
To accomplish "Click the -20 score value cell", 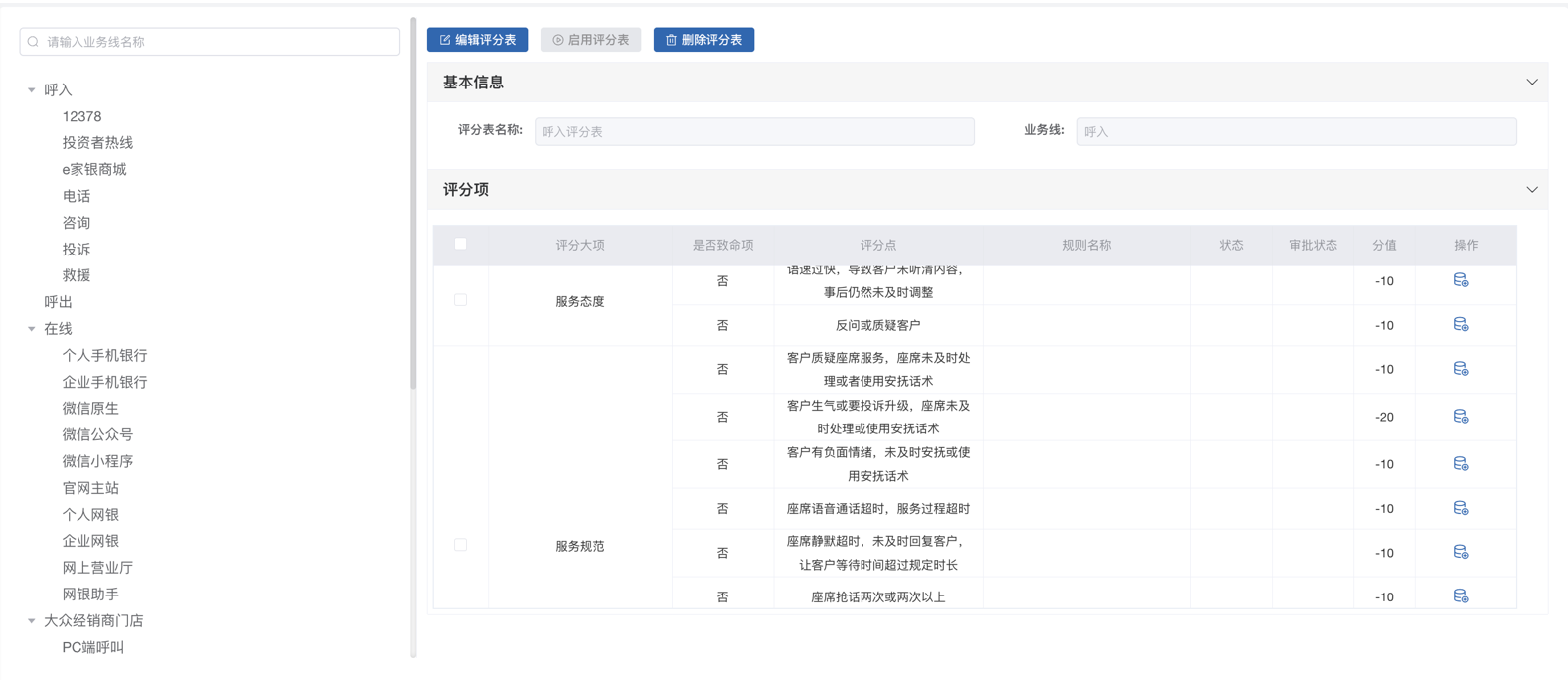I will 1384,417.
